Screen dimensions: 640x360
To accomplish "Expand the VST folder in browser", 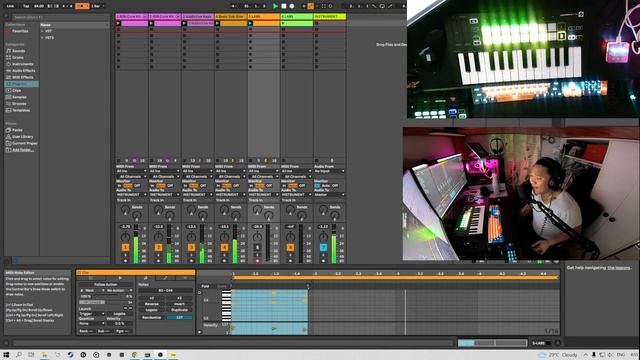I will (x=42, y=31).
